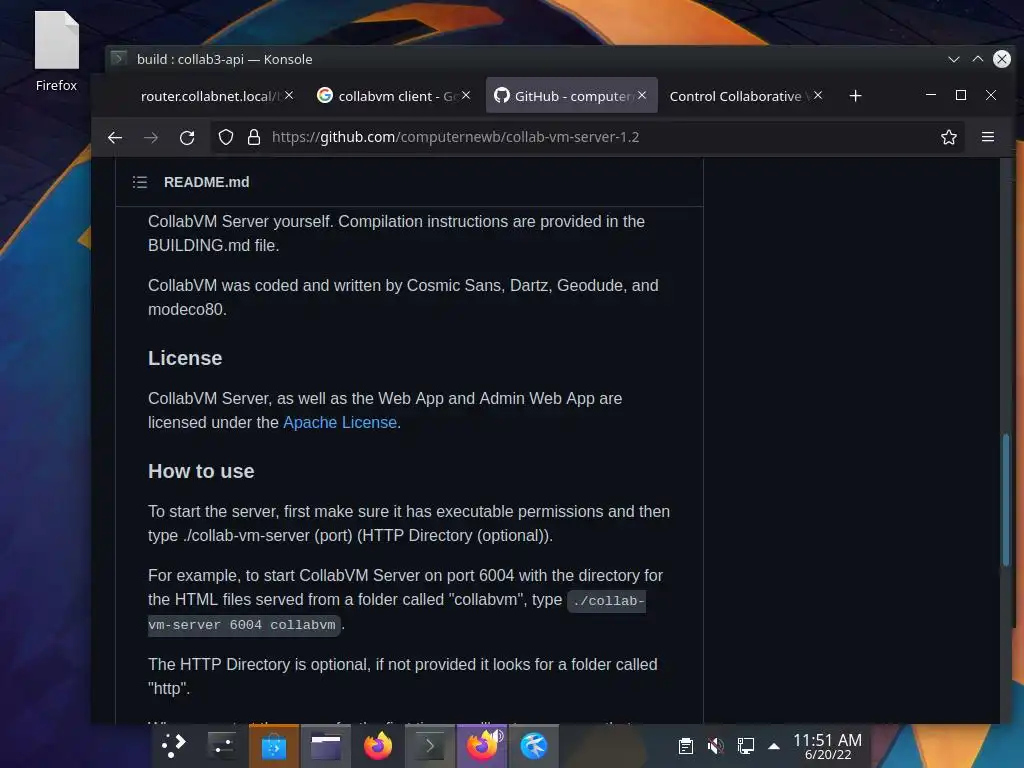This screenshot has width=1024, height=768.
Task: Open Dolphin file manager from taskbar
Action: click(326, 746)
